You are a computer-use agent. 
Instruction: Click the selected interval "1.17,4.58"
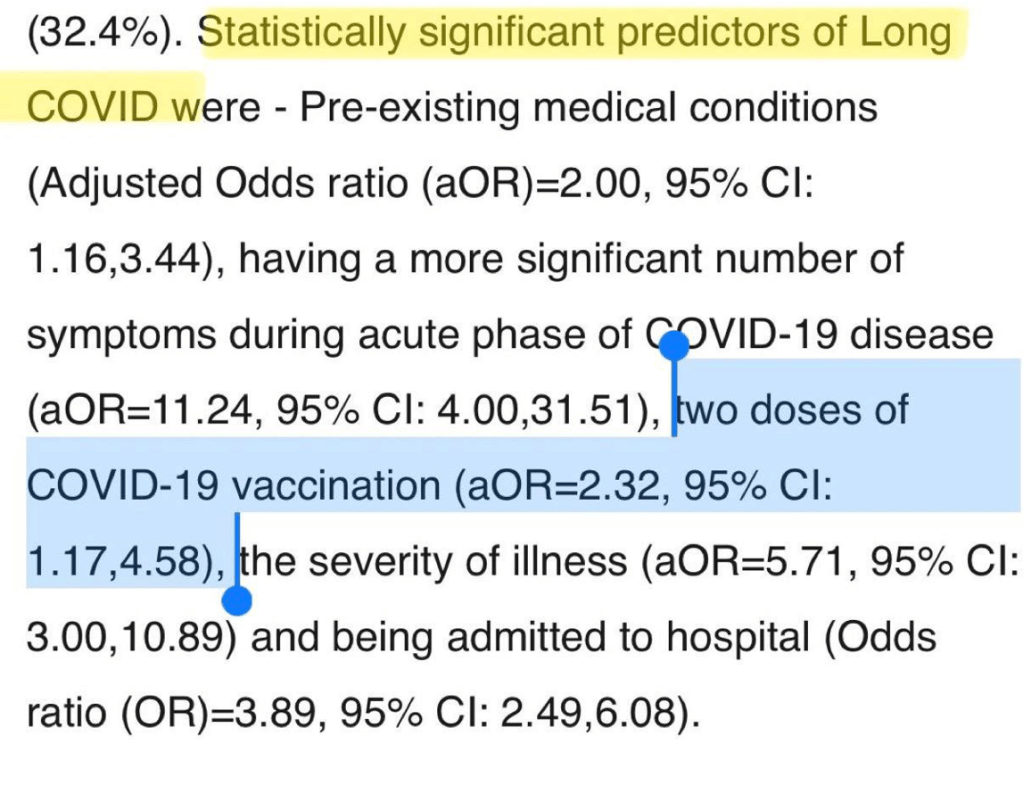109,562
